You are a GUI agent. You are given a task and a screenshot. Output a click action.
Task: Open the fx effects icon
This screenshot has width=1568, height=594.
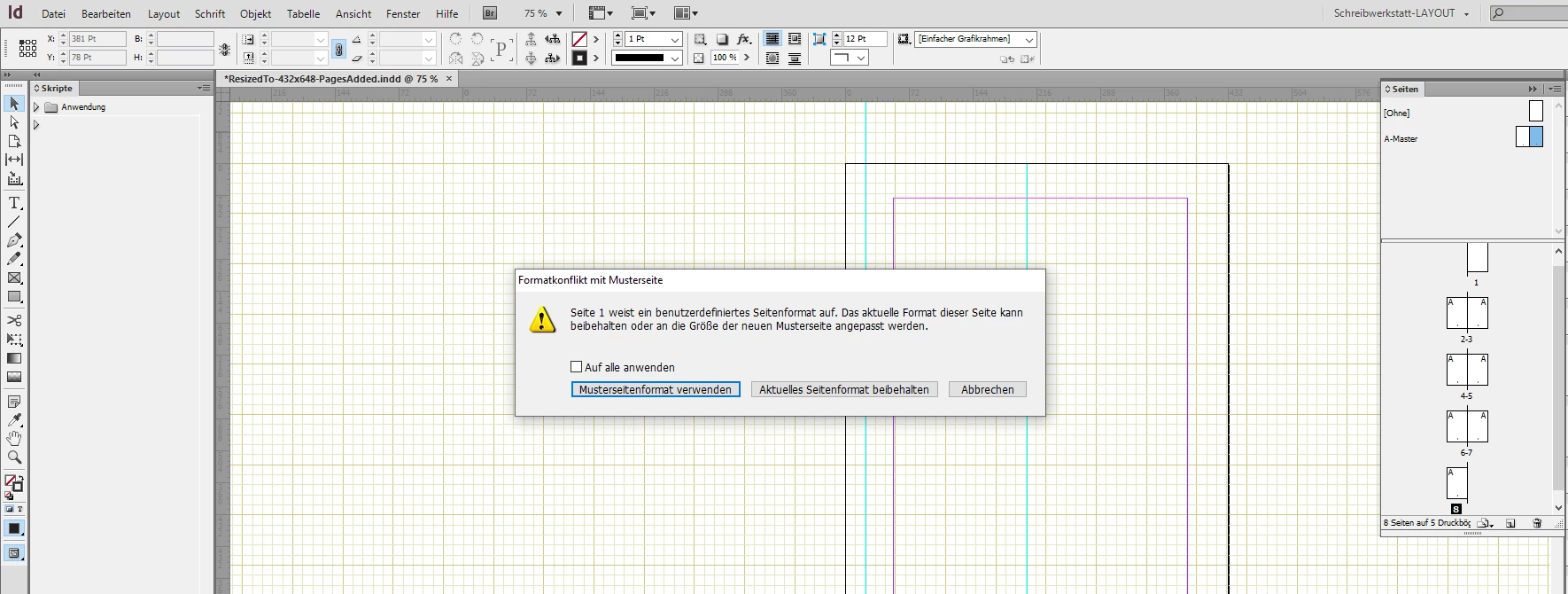[743, 39]
